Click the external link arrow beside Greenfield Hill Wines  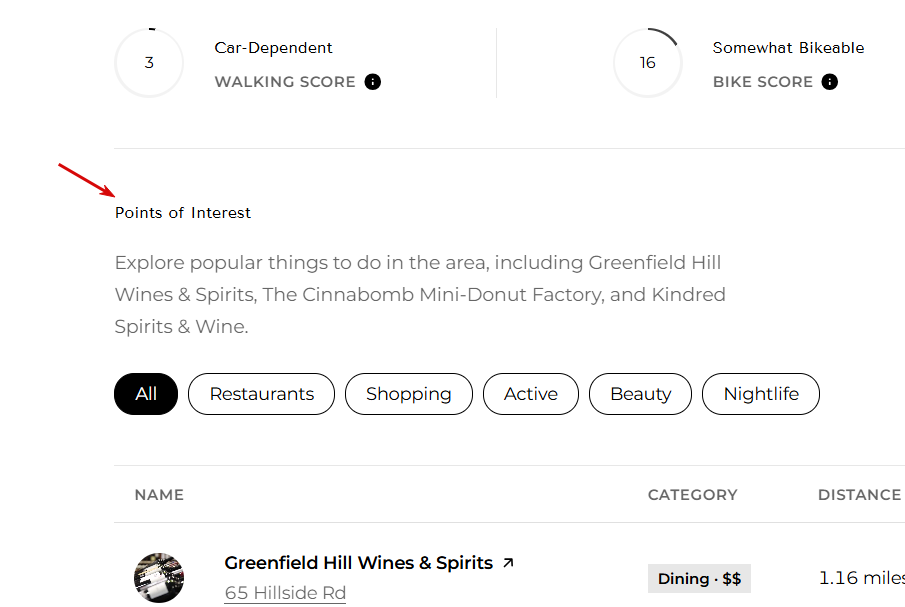[x=508, y=563]
